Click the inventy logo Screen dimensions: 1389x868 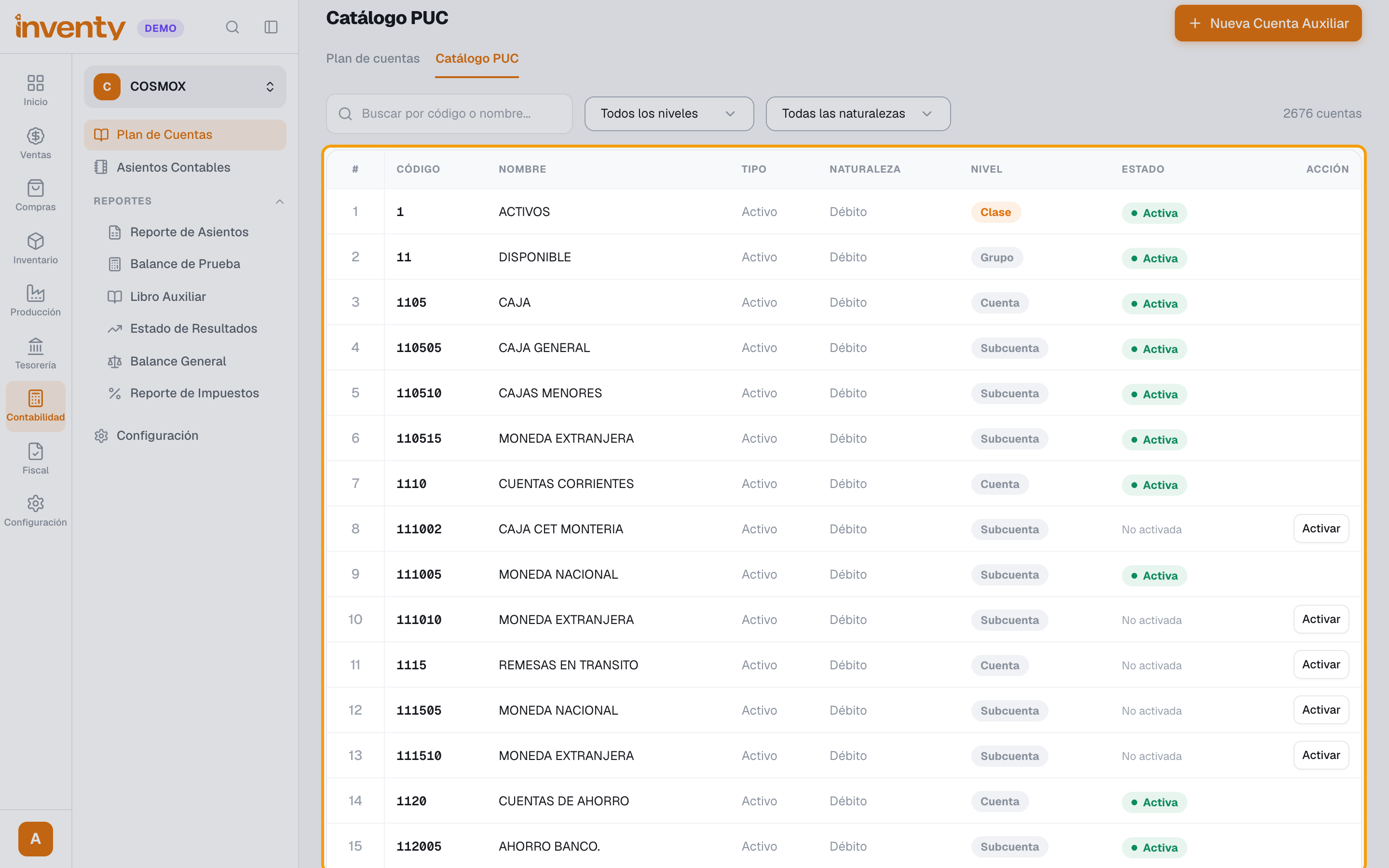pyautogui.click(x=70, y=27)
